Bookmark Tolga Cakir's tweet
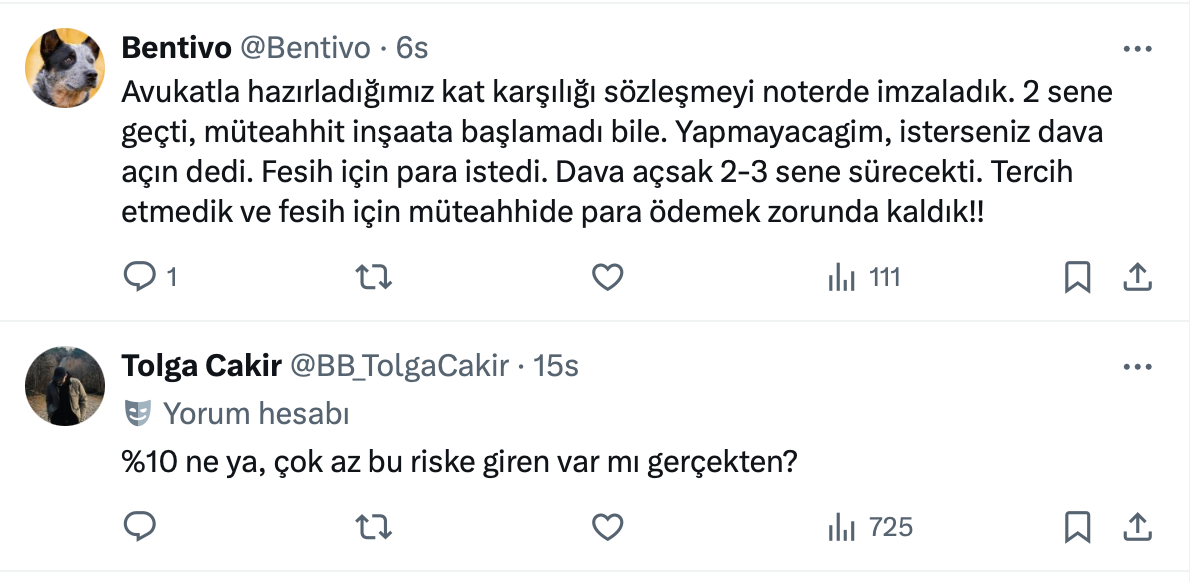 [1077, 526]
